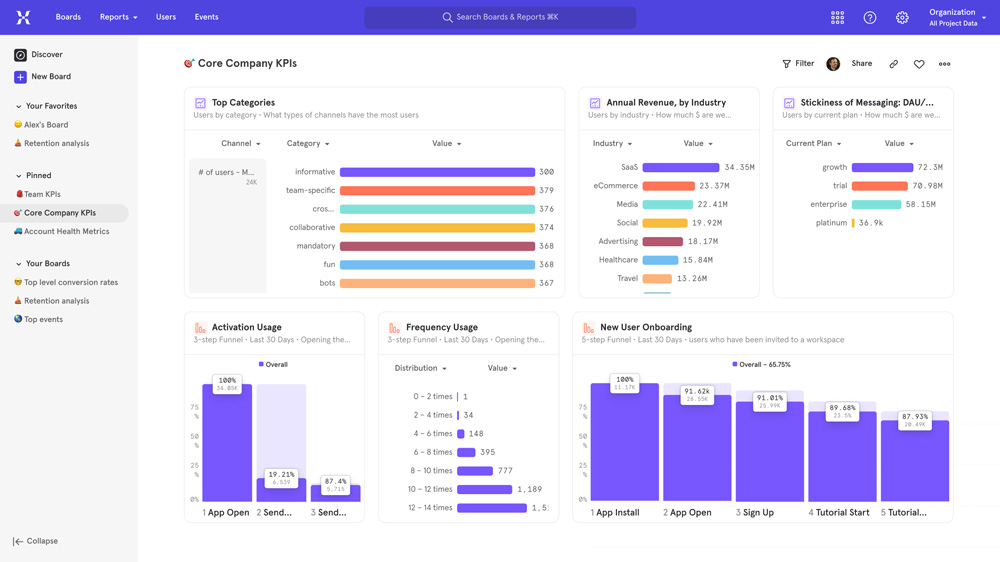Screen dimensions: 1000x562
Task: Open the board's three-dot more menu
Action: [944, 64]
